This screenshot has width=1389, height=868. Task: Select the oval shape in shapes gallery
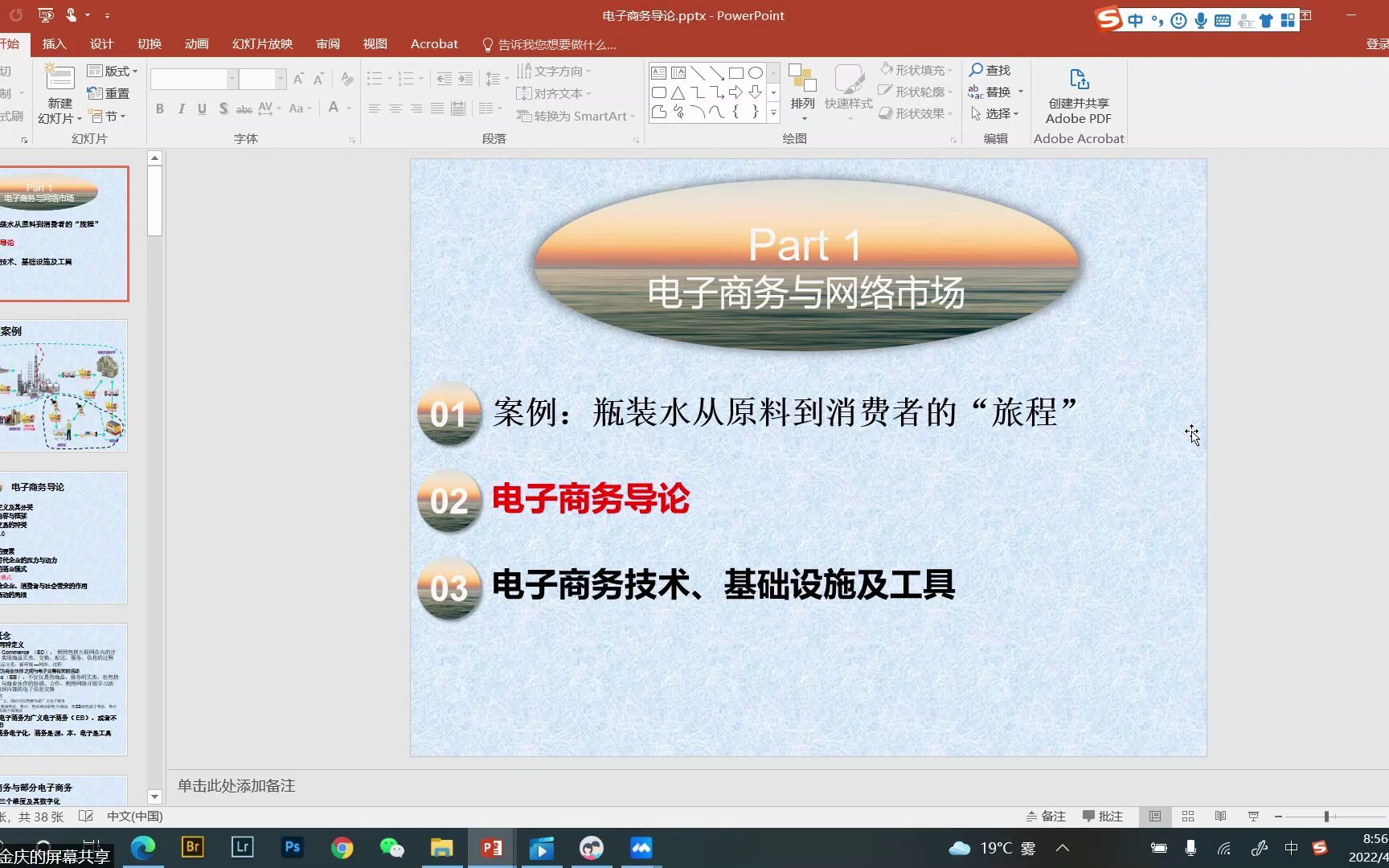point(756,72)
